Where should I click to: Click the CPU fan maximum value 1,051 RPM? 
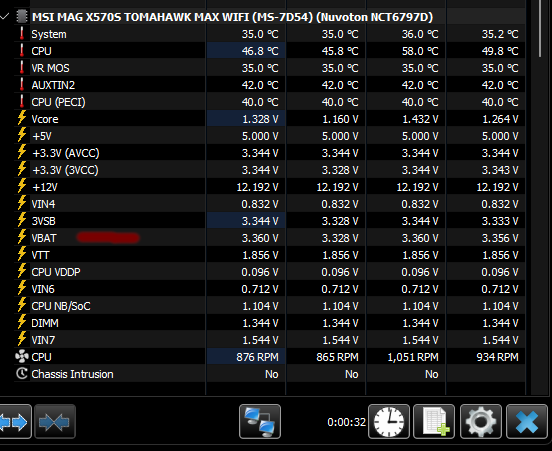413,357
